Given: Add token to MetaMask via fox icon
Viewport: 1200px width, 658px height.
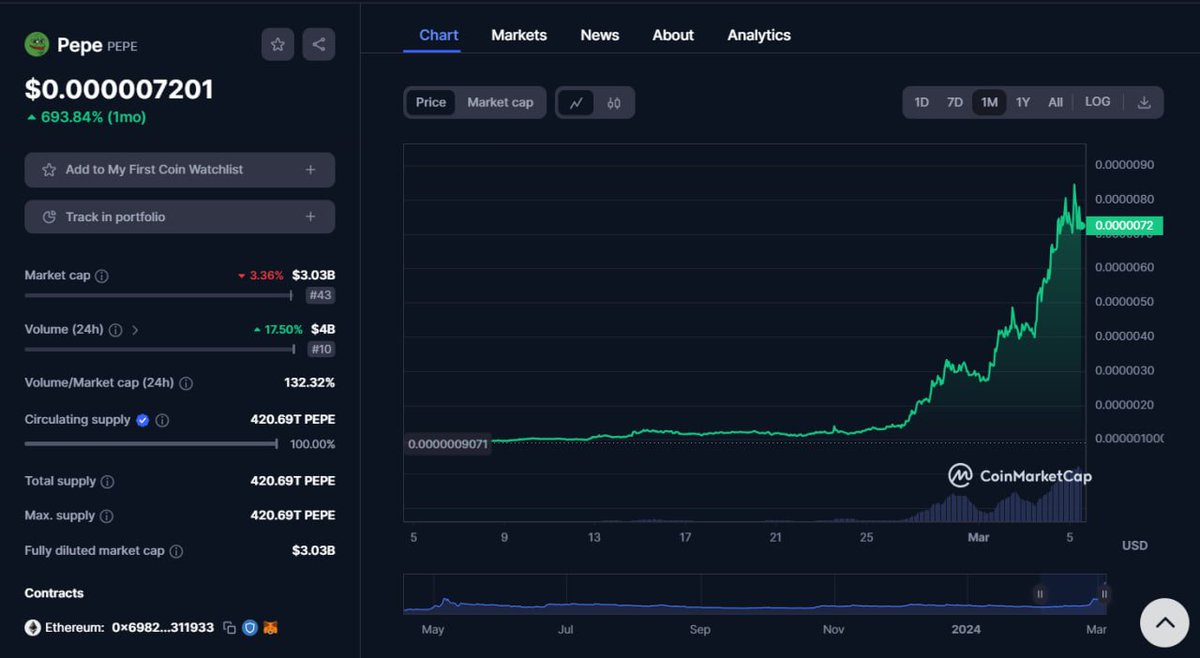Looking at the screenshot, I should coord(270,628).
